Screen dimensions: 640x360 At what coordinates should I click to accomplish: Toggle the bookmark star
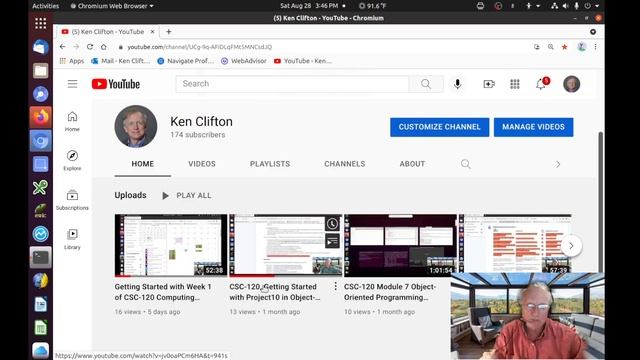tap(565, 47)
